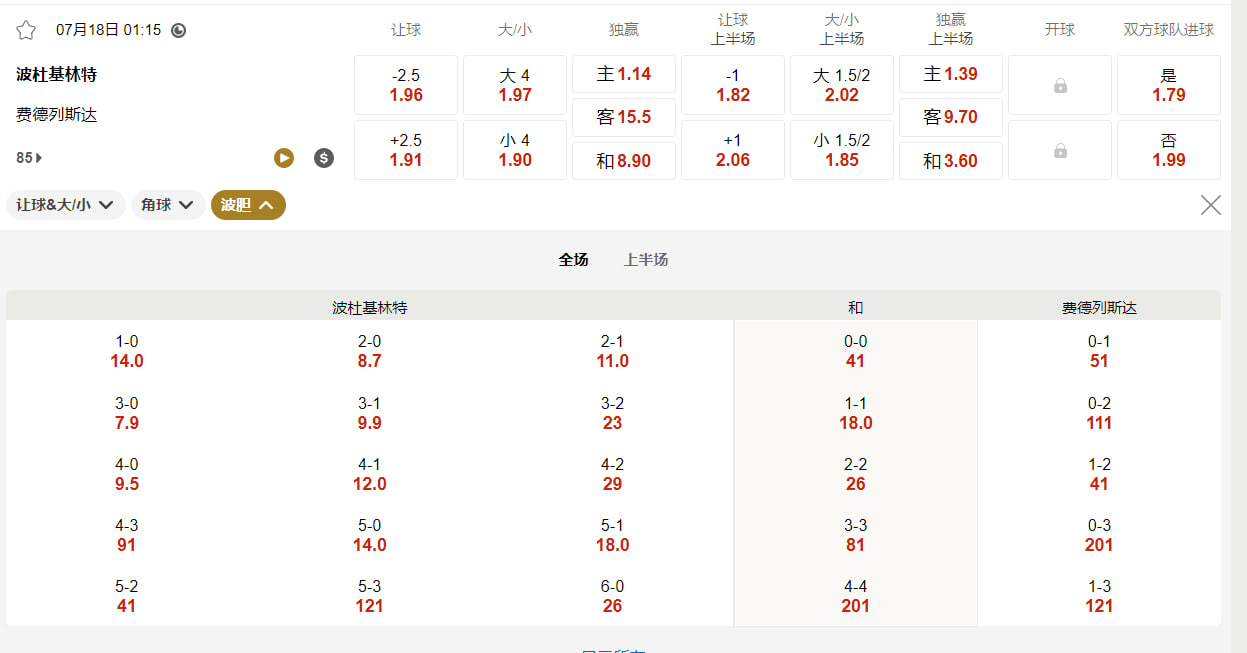Collapse the 波胆 dropdown

(248, 205)
